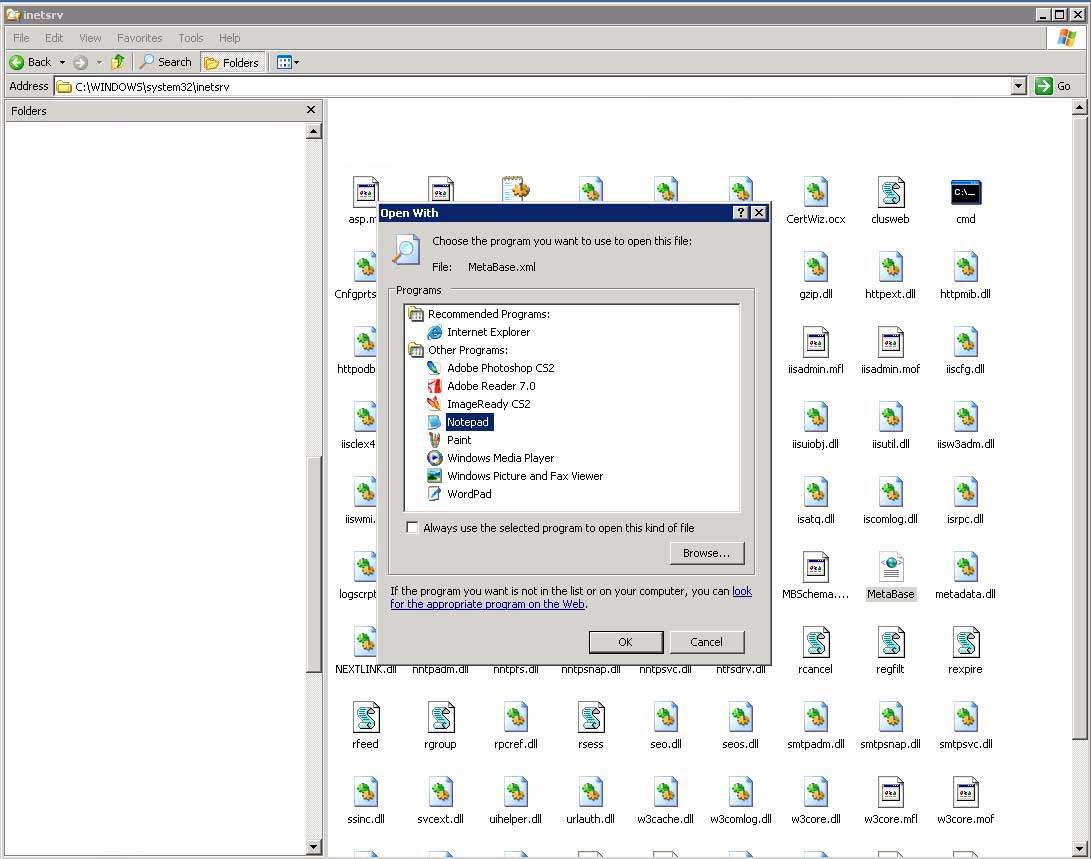Open the Favorites menu
This screenshot has width=1091, height=859.
click(139, 38)
